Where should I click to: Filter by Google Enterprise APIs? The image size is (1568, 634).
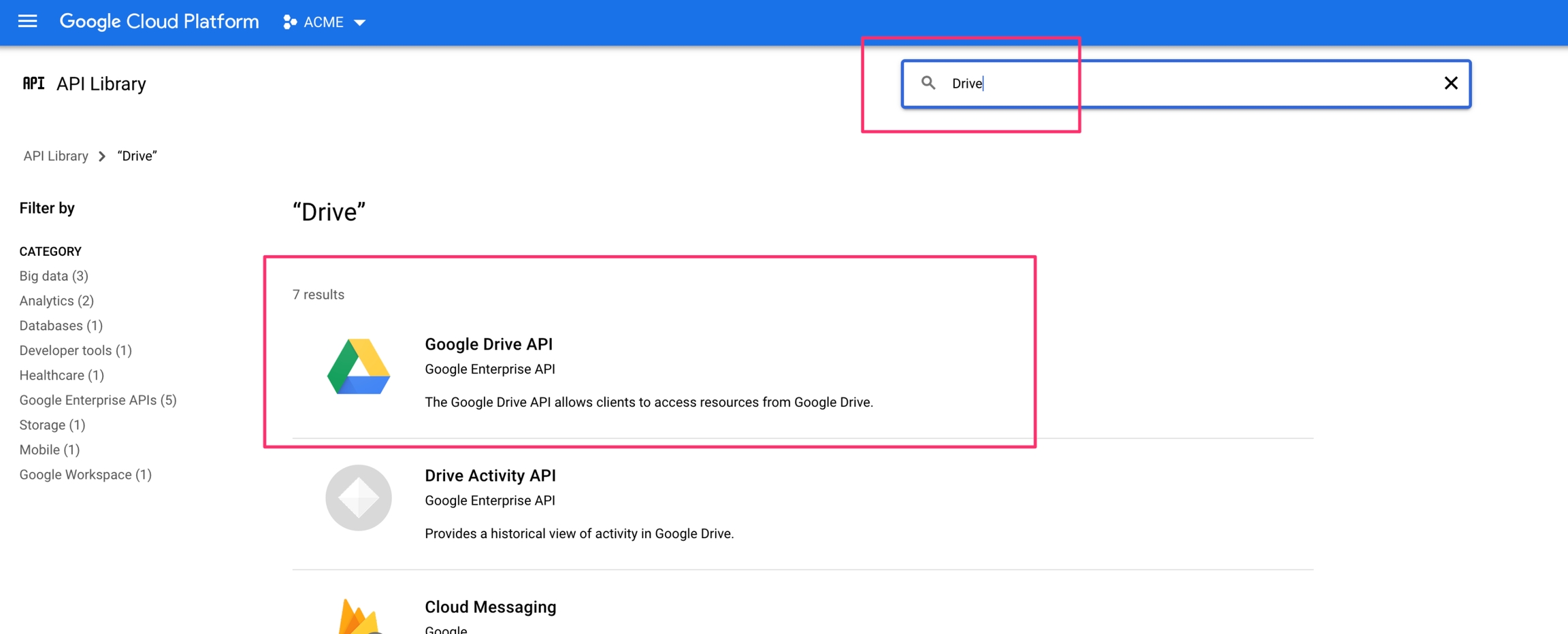tap(97, 400)
